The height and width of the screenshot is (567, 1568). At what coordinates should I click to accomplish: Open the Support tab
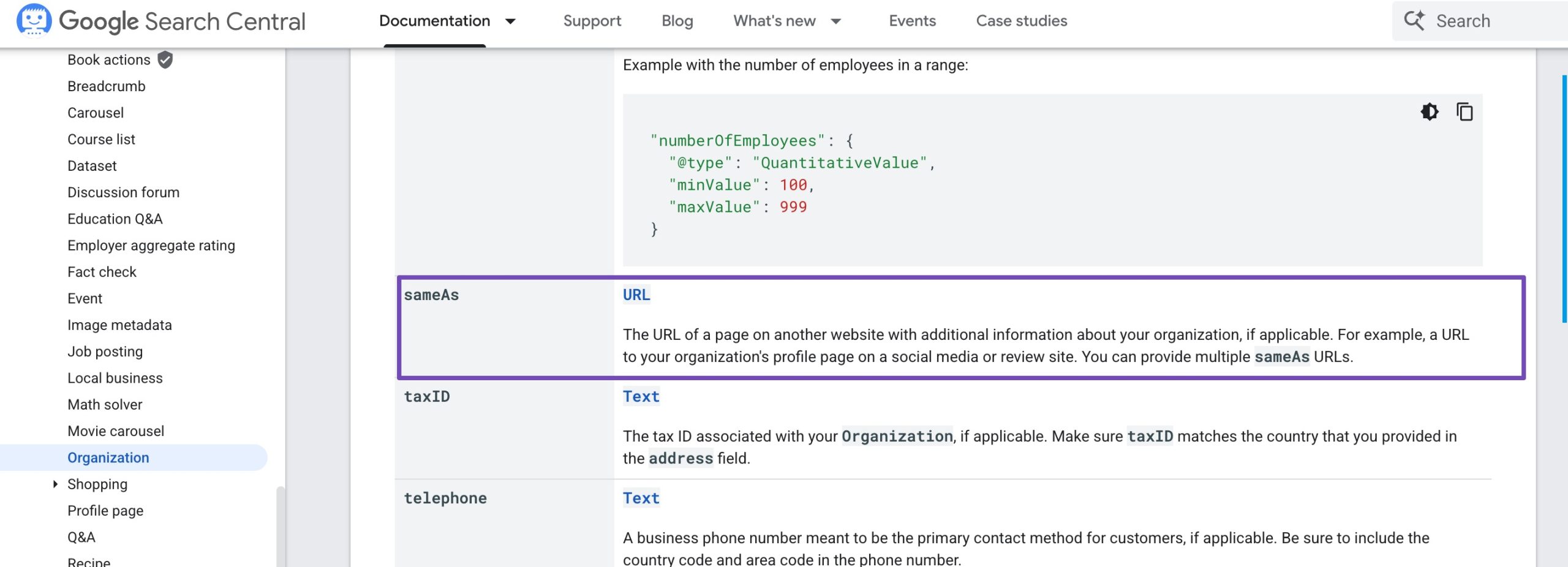pos(592,21)
